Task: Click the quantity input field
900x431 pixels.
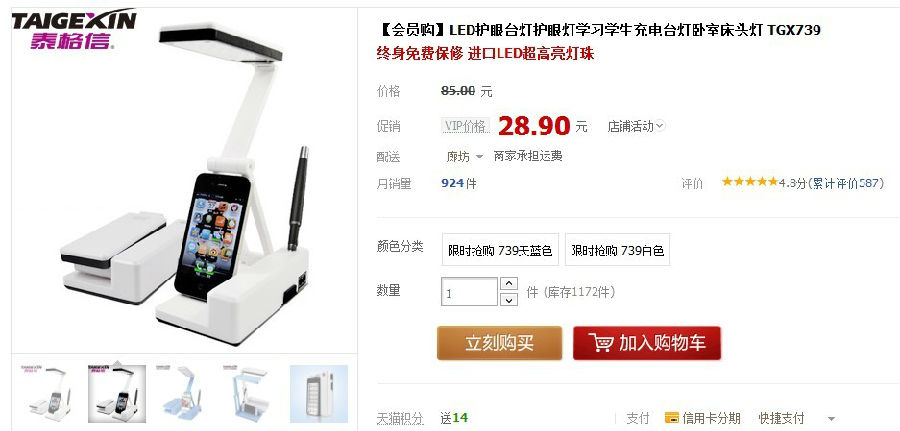Action: (469, 292)
